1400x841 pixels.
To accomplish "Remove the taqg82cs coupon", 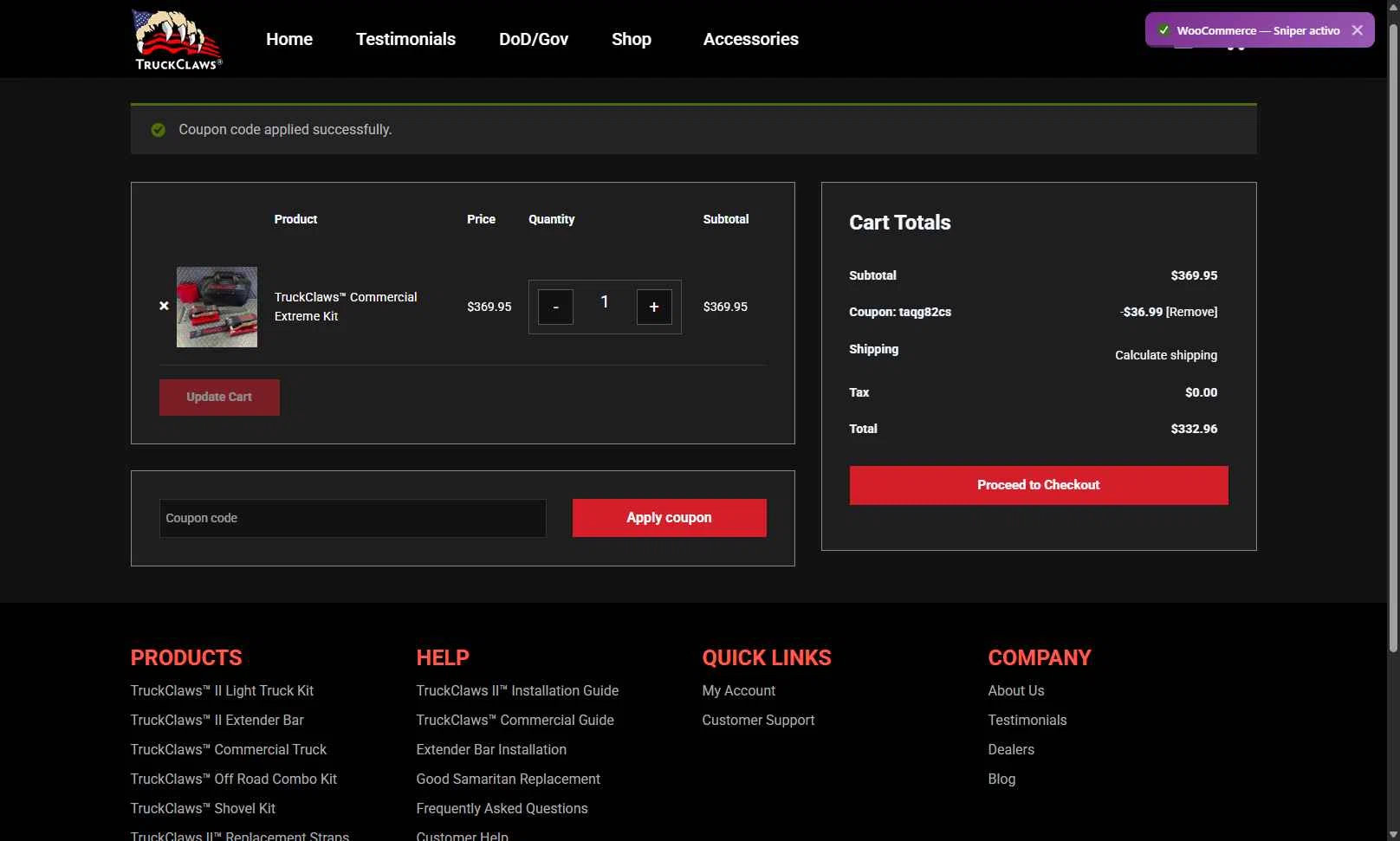I will 1192,312.
